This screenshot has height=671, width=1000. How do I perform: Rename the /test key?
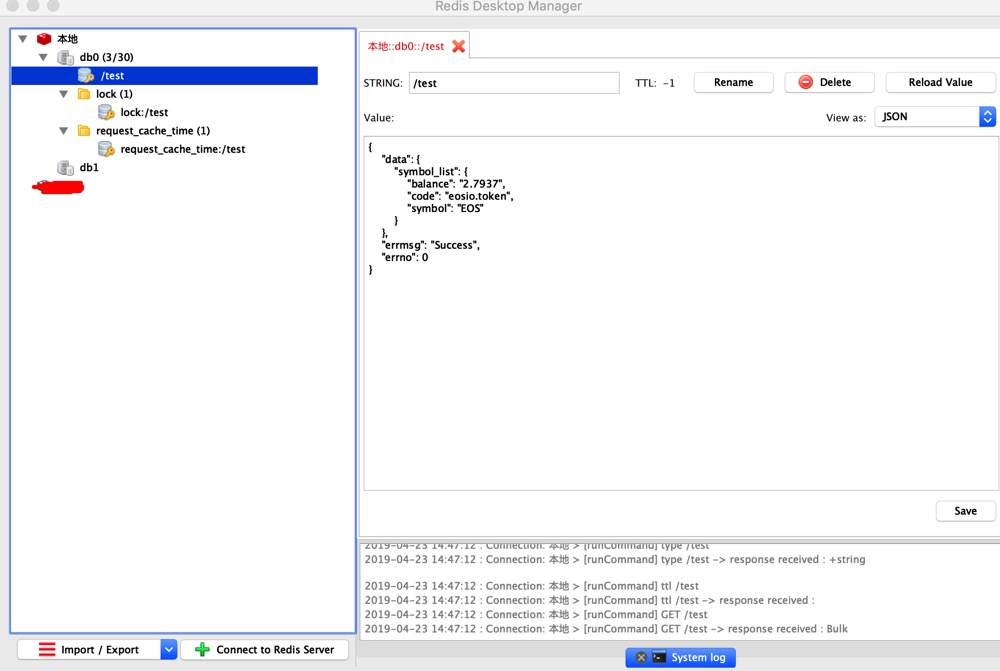[x=733, y=82]
